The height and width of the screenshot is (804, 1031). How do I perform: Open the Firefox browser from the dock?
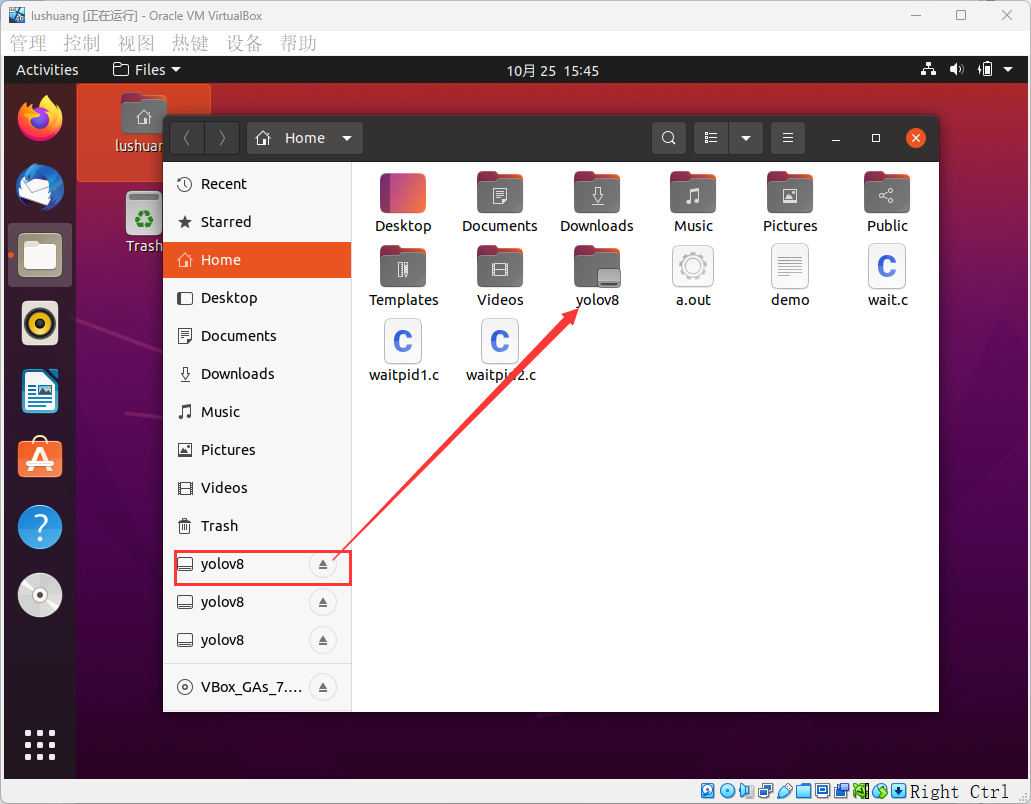[x=40, y=119]
